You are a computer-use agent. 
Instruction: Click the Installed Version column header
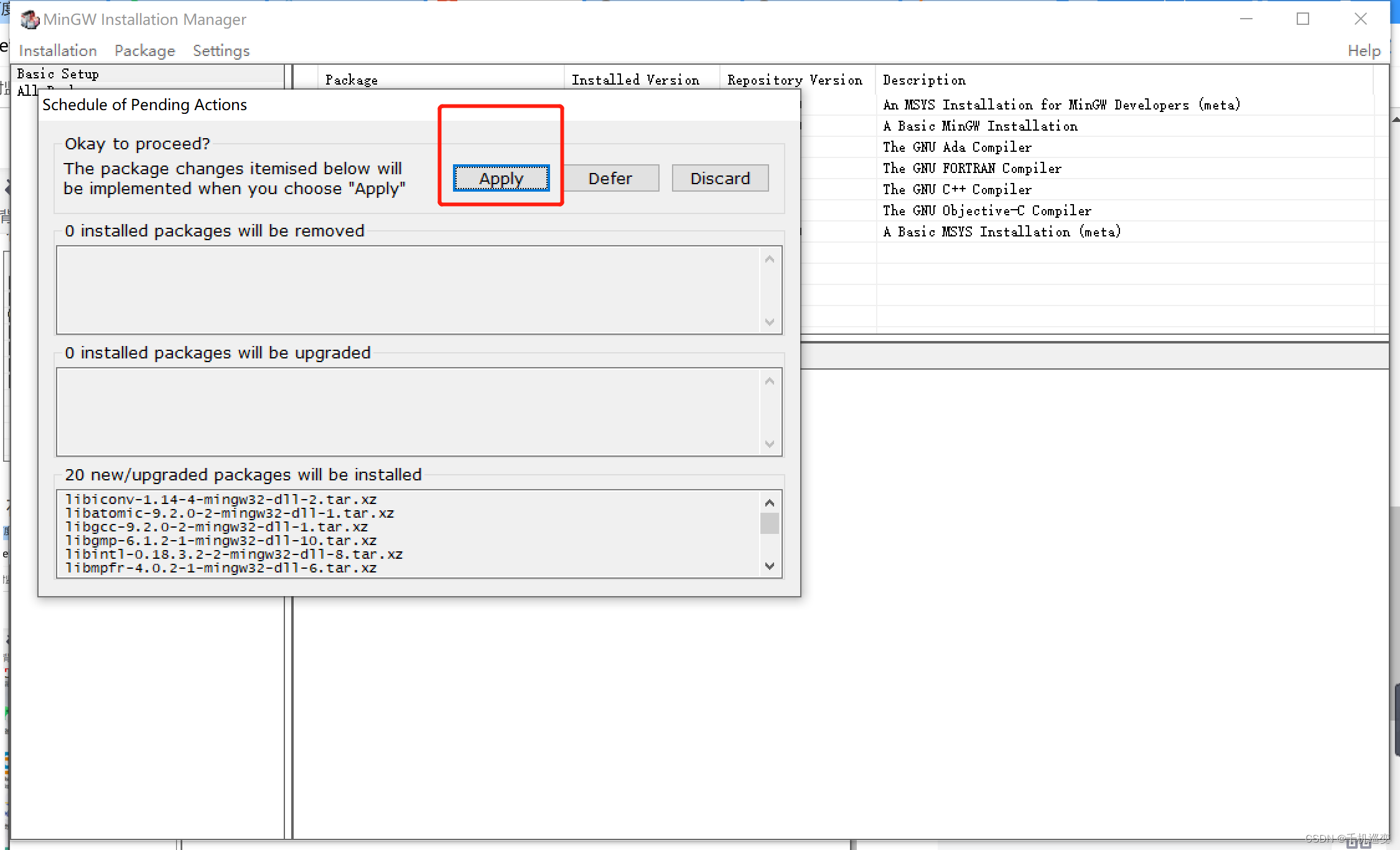642,80
